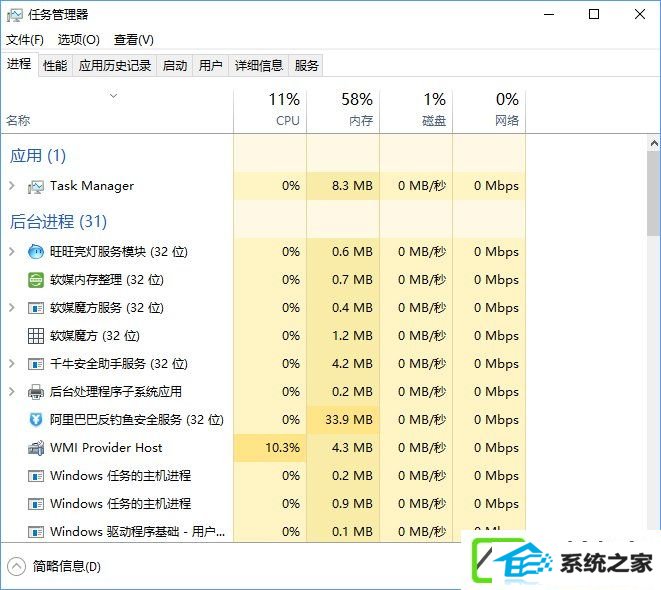Click the 33.9 MB memory cell
This screenshot has width=661, height=590.
[x=343, y=420]
